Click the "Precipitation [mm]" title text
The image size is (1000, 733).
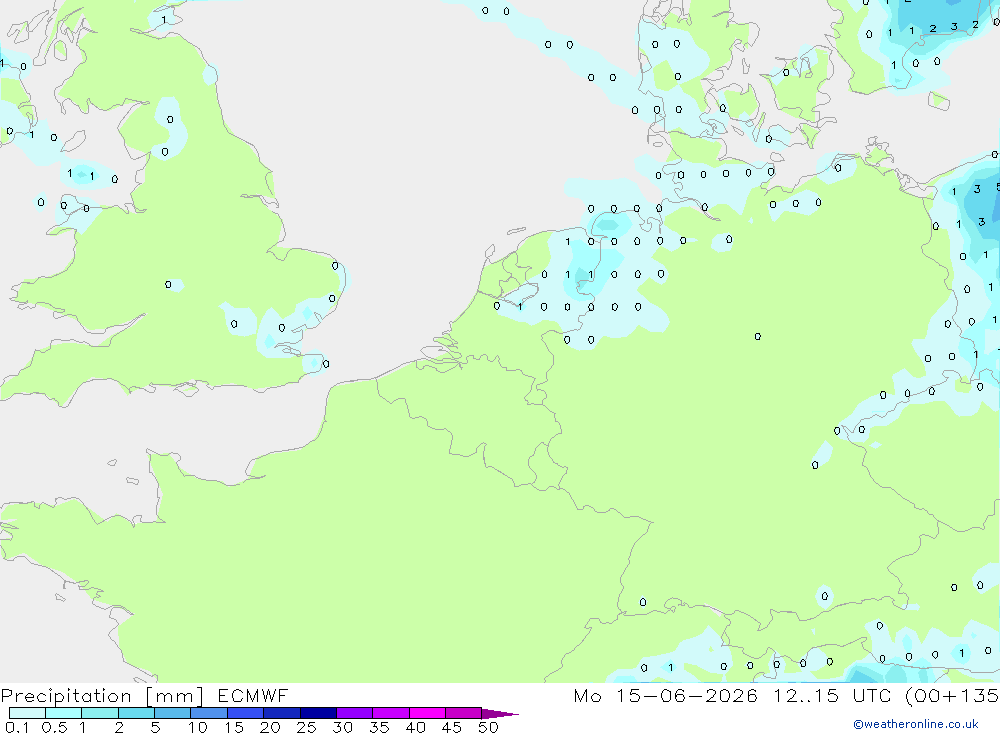(x=102, y=696)
